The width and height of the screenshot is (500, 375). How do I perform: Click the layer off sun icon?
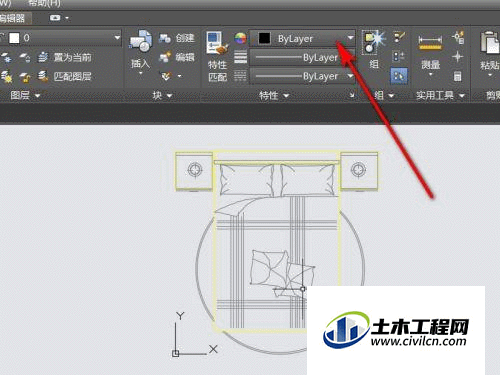point(7,77)
